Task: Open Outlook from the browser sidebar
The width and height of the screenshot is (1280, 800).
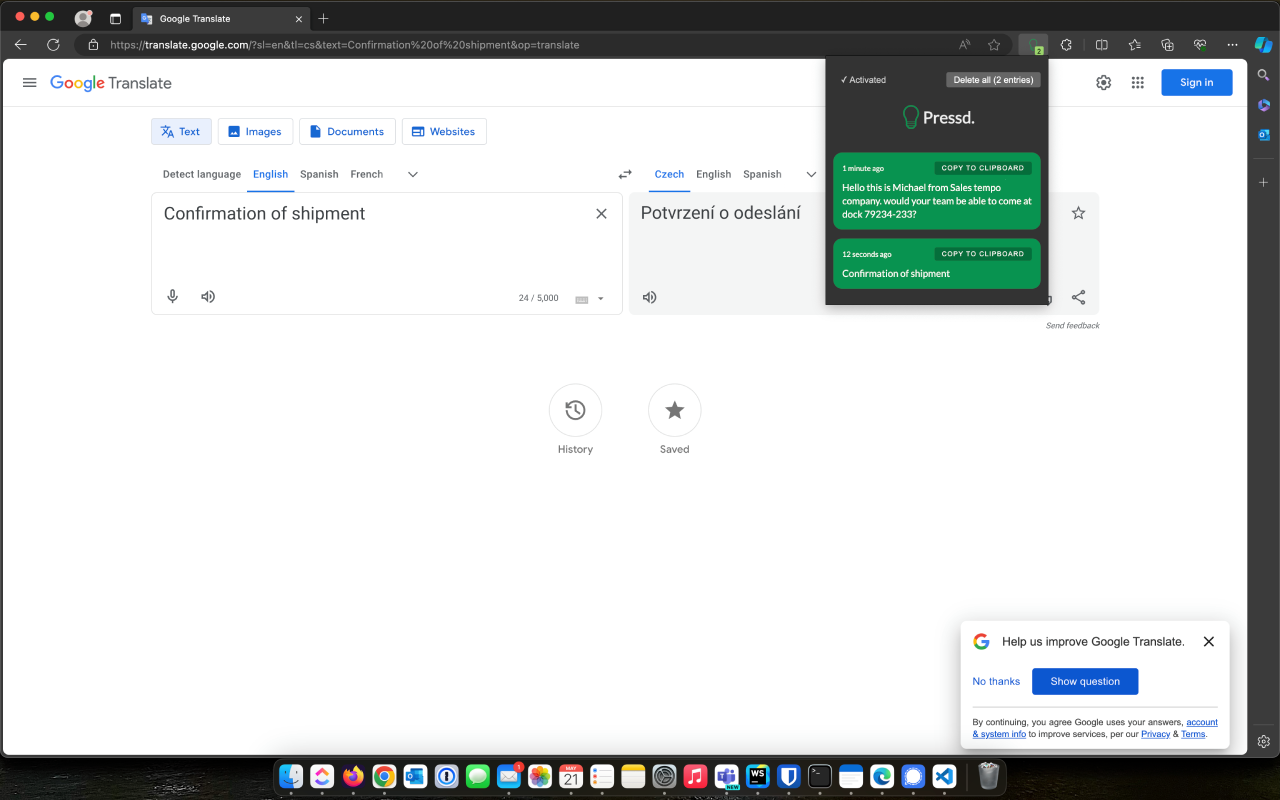Action: coord(1264,135)
